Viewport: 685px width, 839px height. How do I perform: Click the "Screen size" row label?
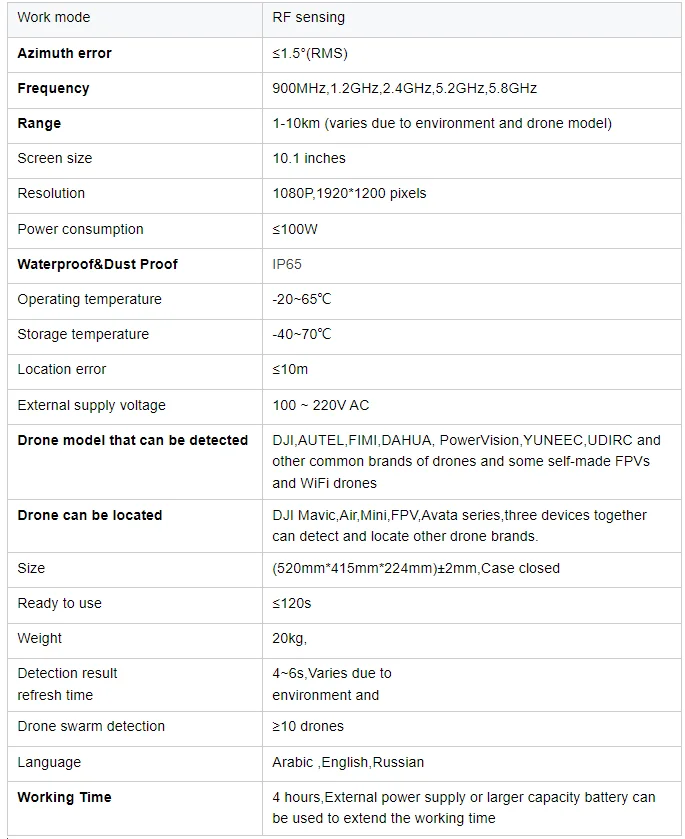coord(55,158)
